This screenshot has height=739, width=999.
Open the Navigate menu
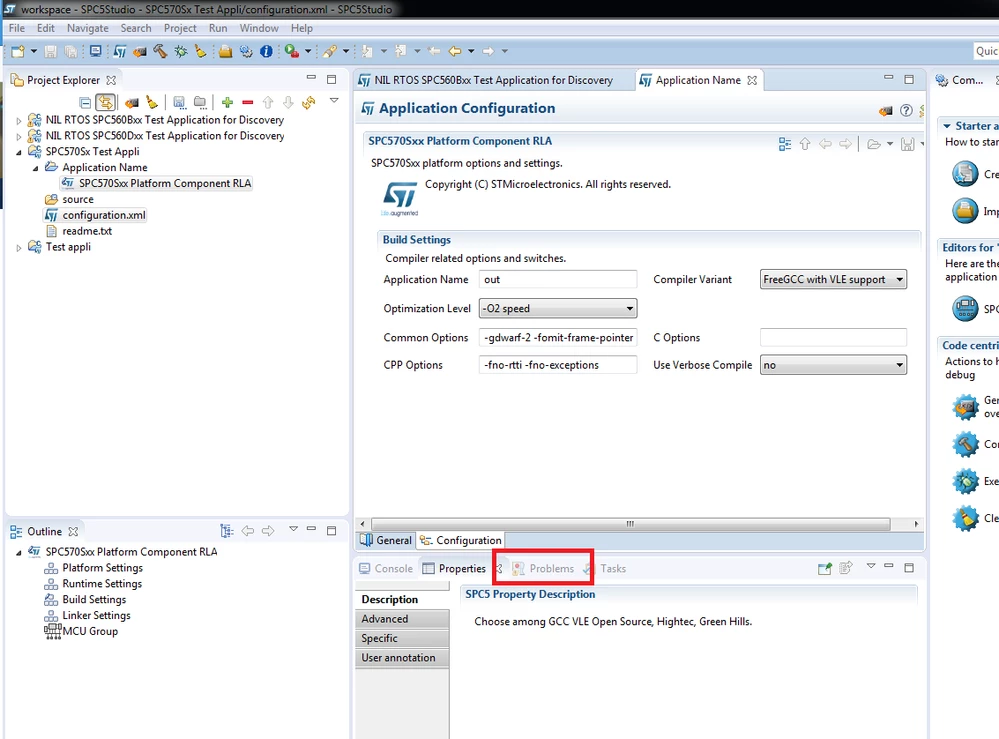[x=87, y=28]
